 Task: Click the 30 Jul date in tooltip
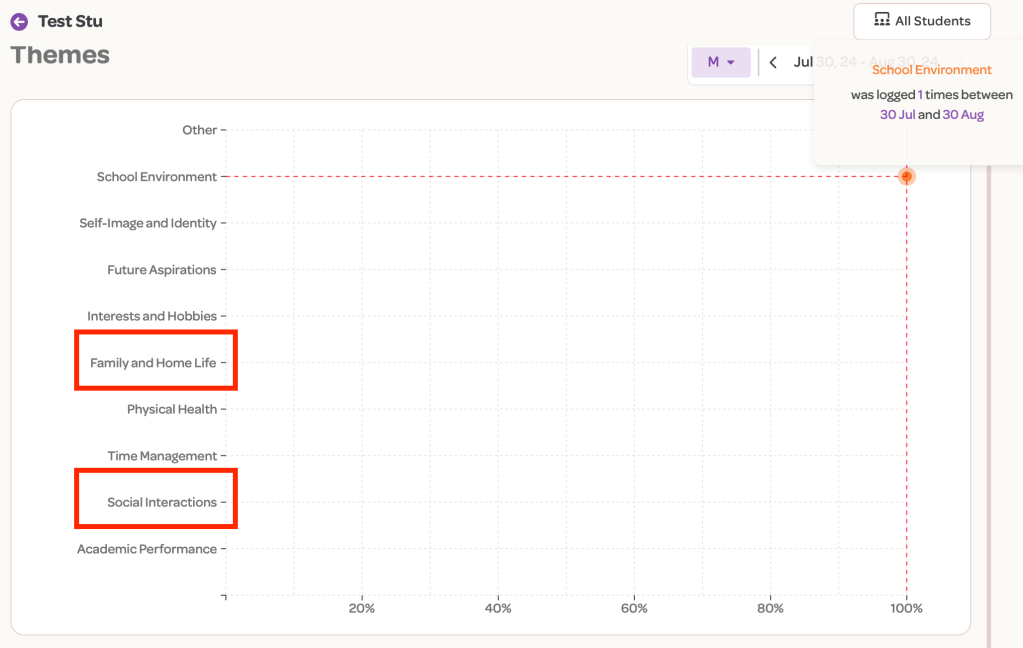tap(897, 115)
